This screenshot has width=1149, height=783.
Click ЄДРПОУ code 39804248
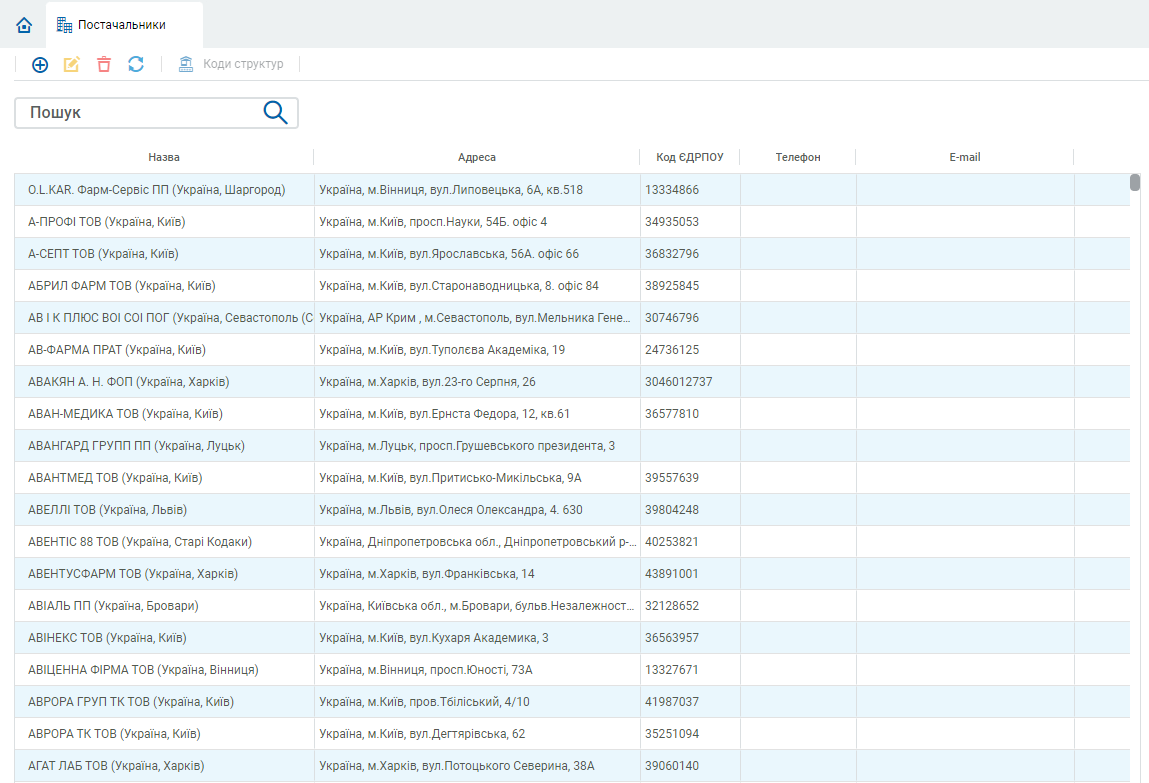click(672, 510)
